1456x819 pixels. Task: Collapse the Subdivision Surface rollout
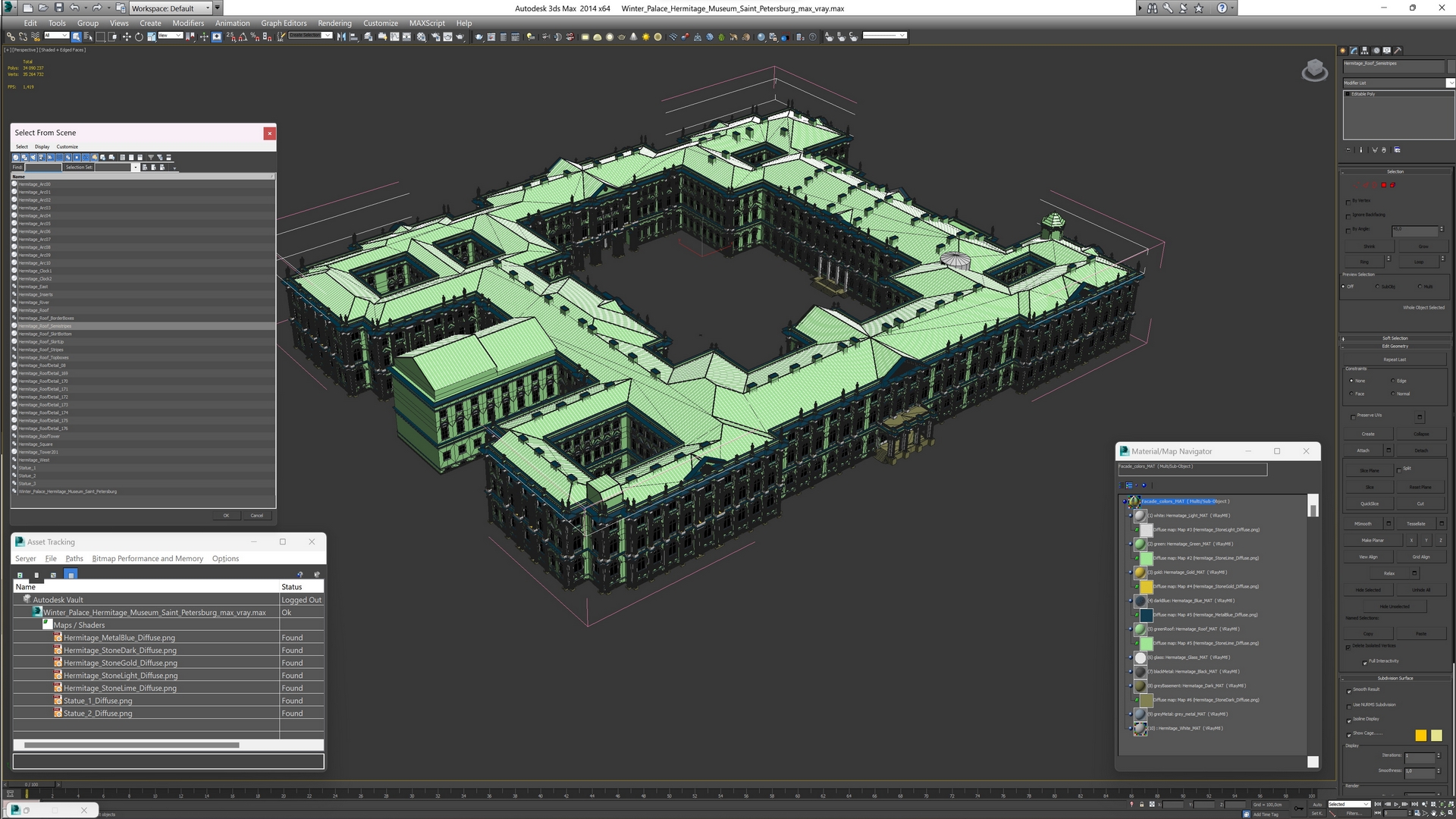pyautogui.click(x=1395, y=678)
